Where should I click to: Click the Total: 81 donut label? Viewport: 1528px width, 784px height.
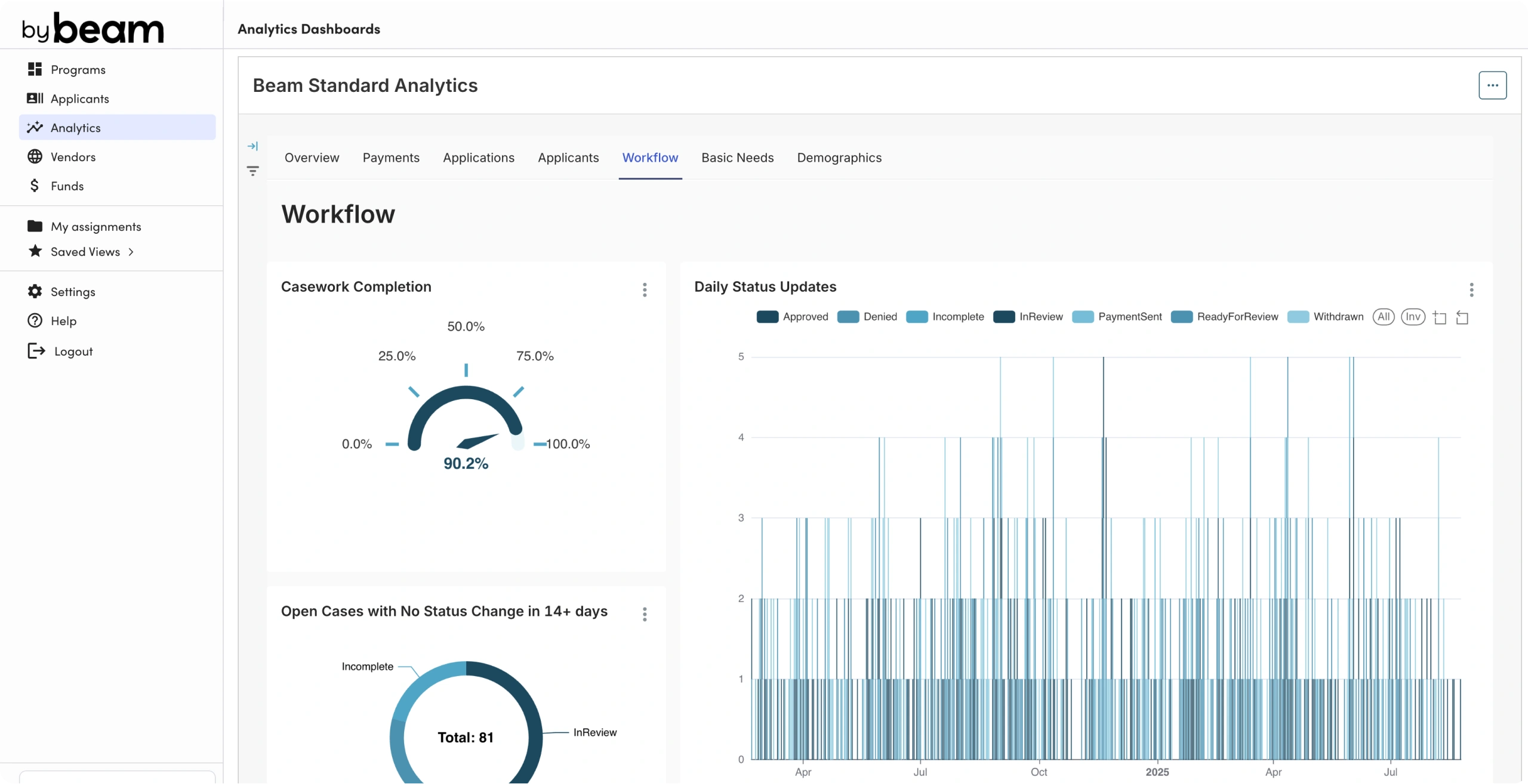(x=466, y=737)
